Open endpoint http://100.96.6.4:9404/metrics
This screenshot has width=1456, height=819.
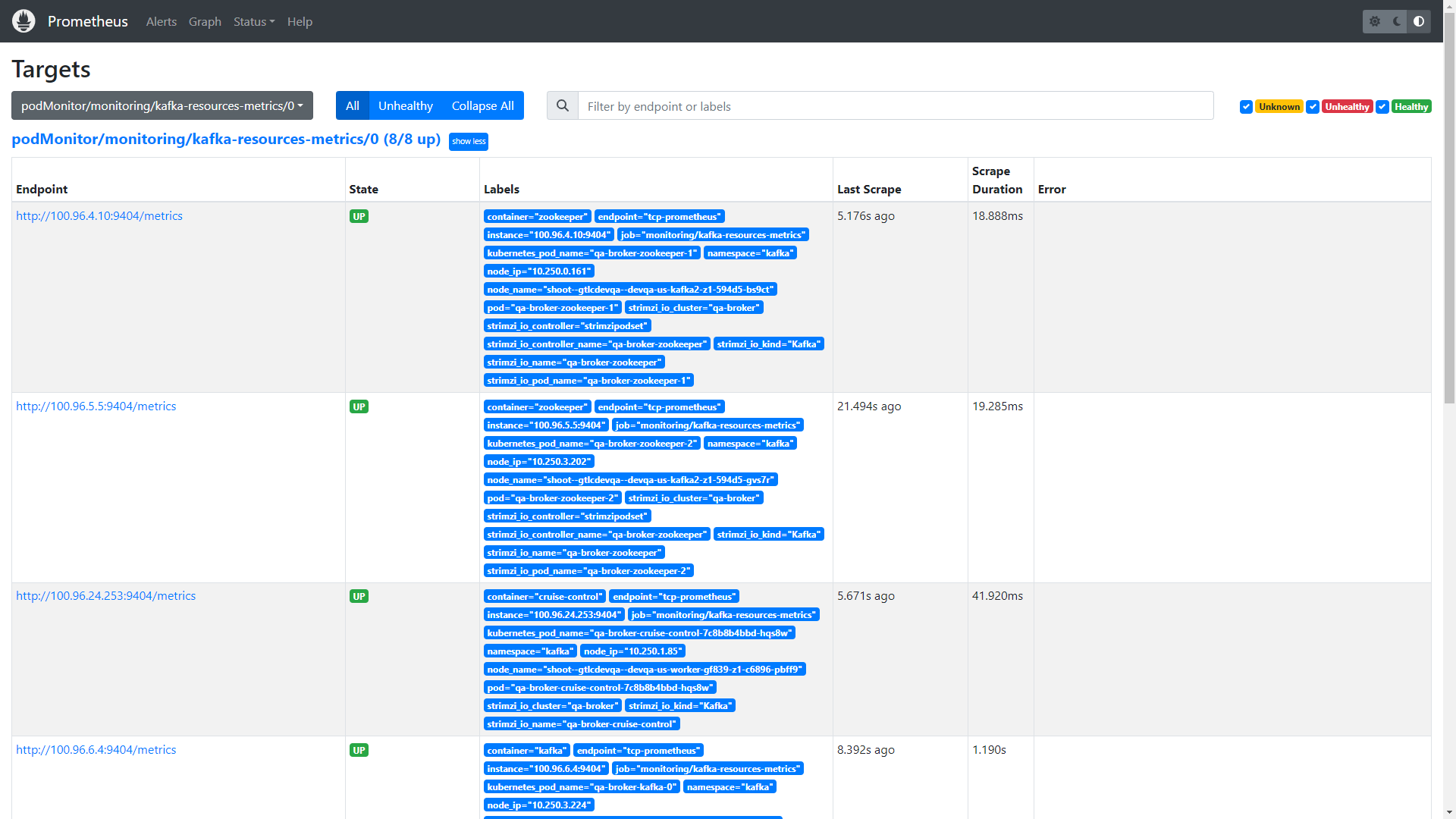[96, 750]
